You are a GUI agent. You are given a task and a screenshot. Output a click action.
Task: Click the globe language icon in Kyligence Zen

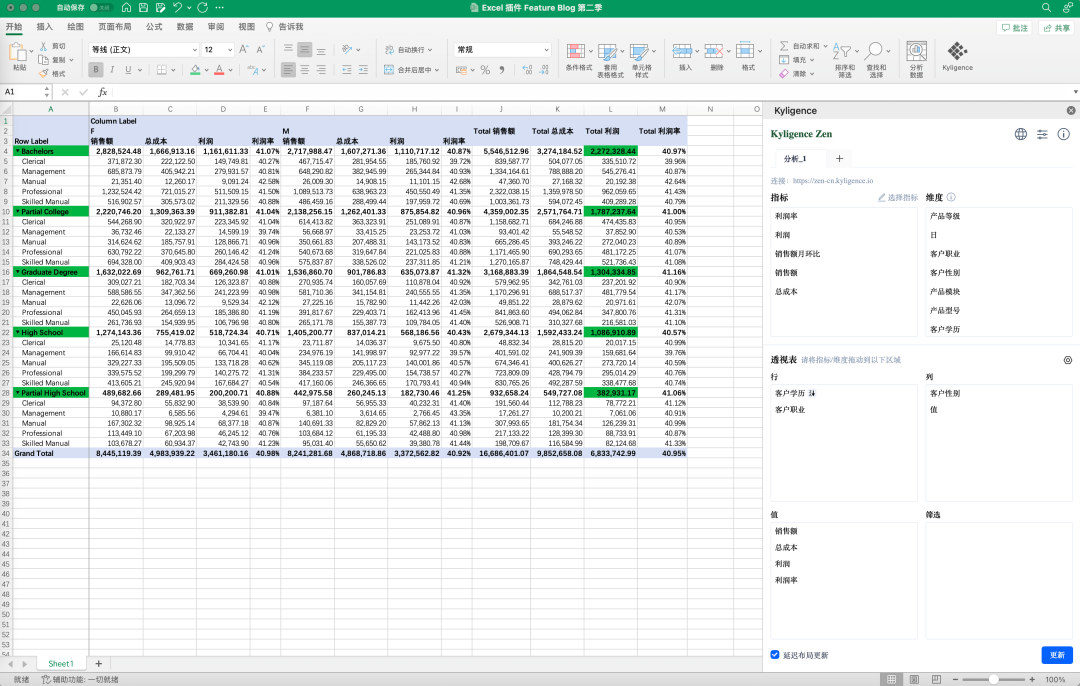point(1021,134)
